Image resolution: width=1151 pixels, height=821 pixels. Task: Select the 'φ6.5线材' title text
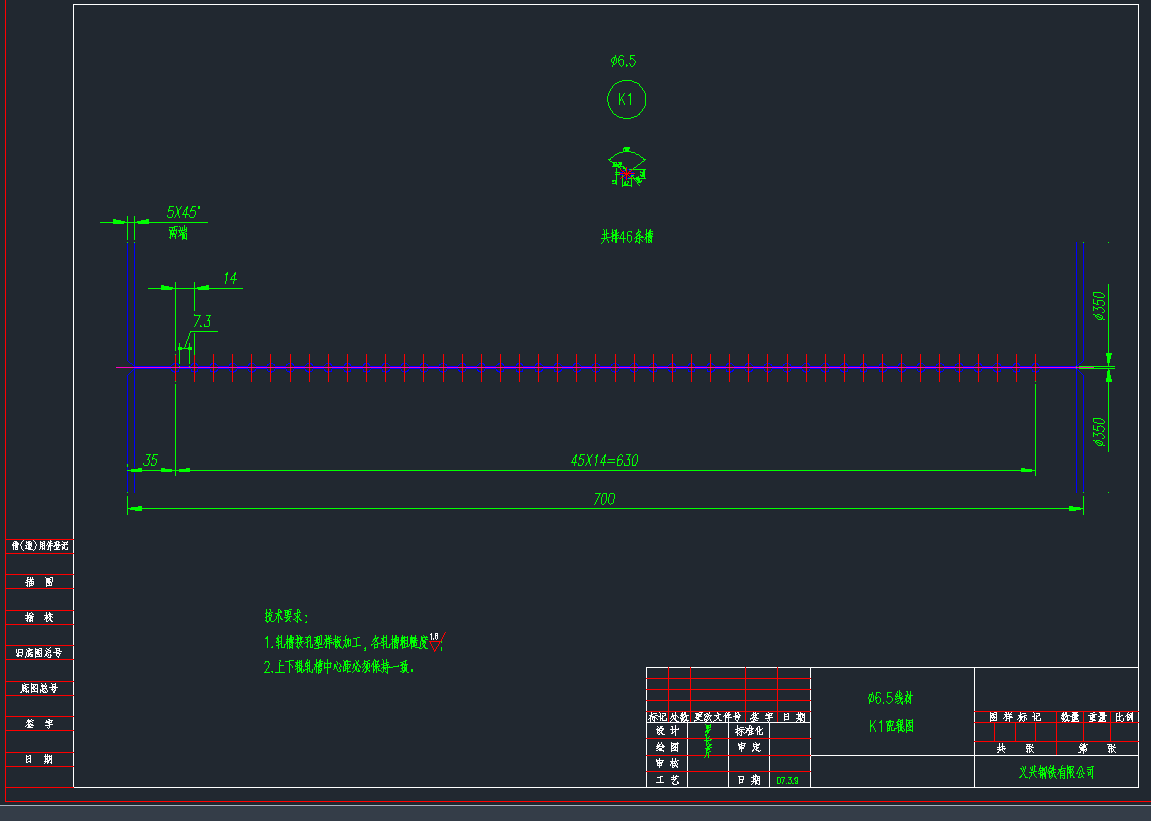coord(890,698)
